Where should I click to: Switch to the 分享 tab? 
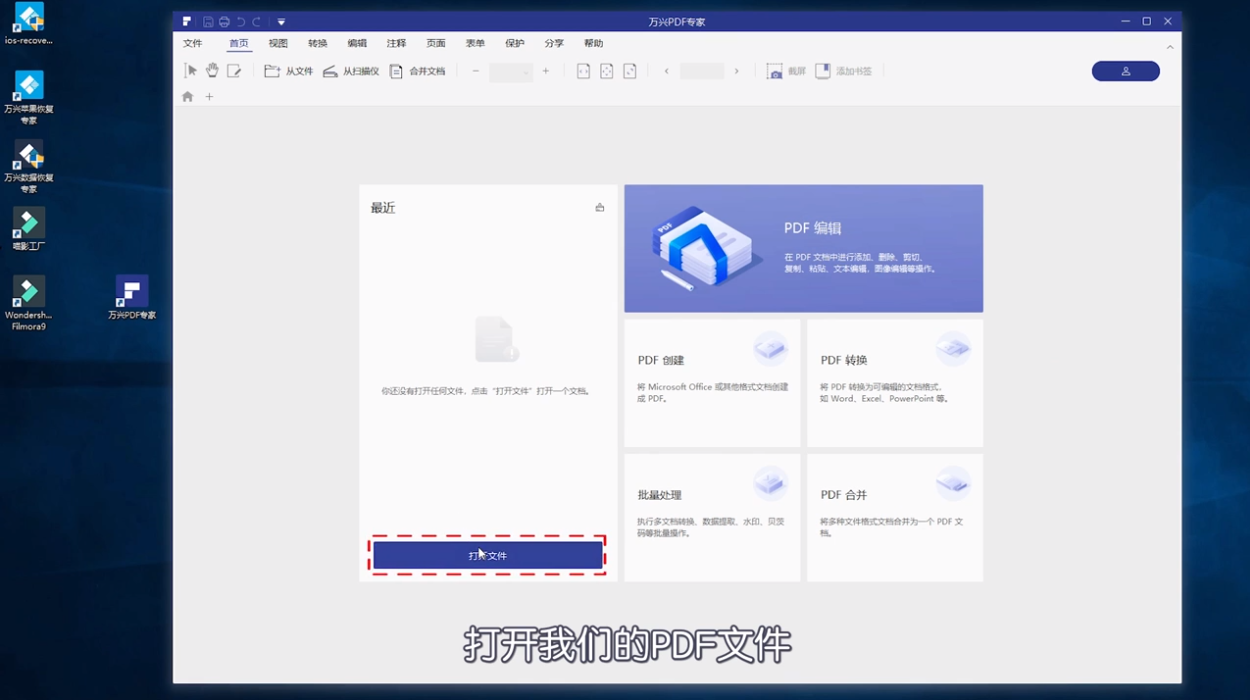coord(554,43)
